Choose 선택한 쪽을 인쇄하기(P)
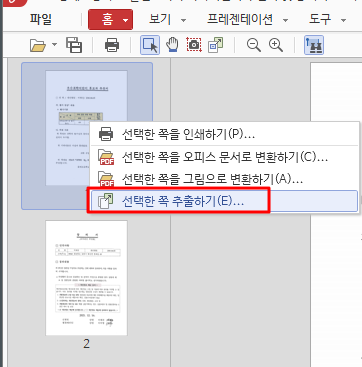The image size is (362, 367). (225, 134)
